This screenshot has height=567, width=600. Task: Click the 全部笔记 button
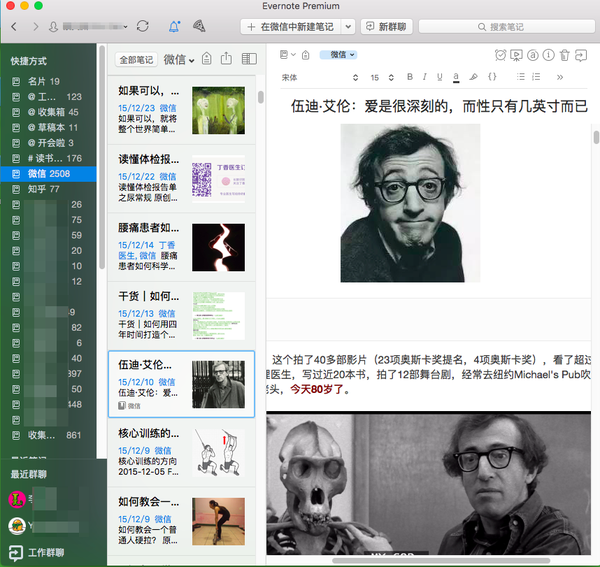click(x=136, y=60)
